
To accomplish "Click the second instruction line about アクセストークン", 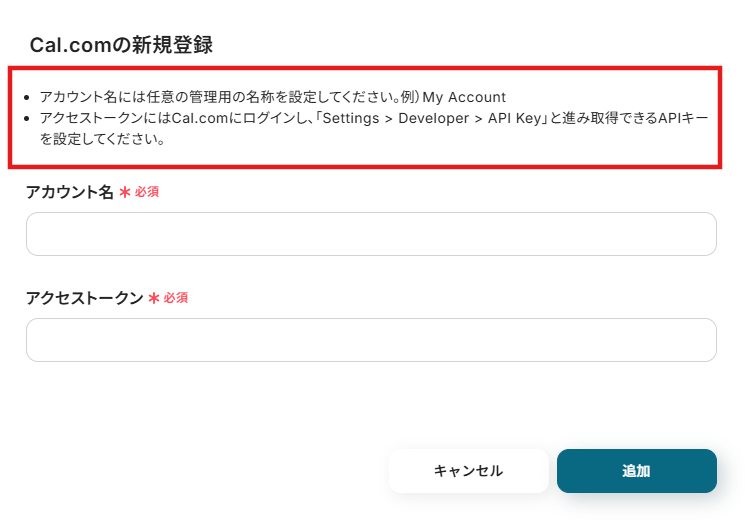I will pos(370,118).
